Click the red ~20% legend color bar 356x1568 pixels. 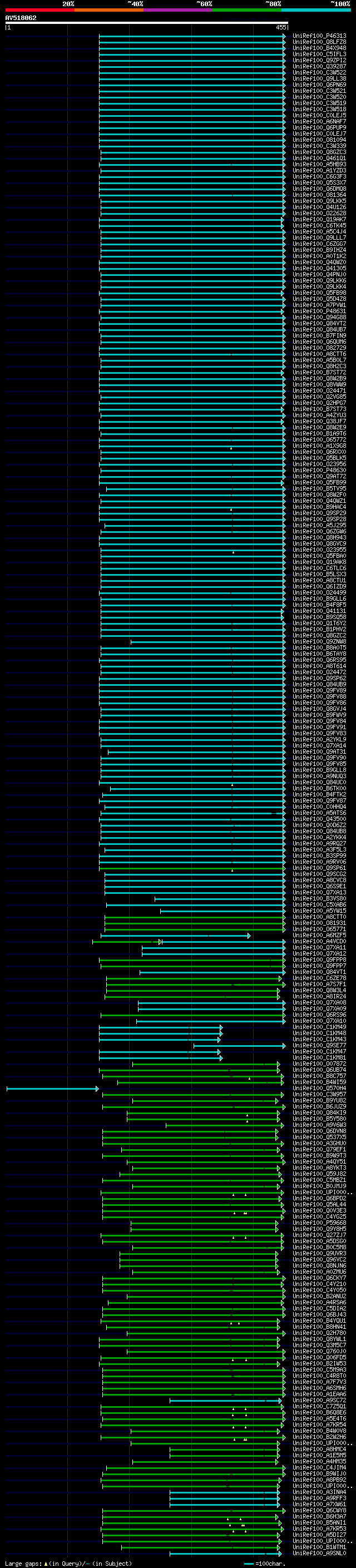click(x=39, y=10)
